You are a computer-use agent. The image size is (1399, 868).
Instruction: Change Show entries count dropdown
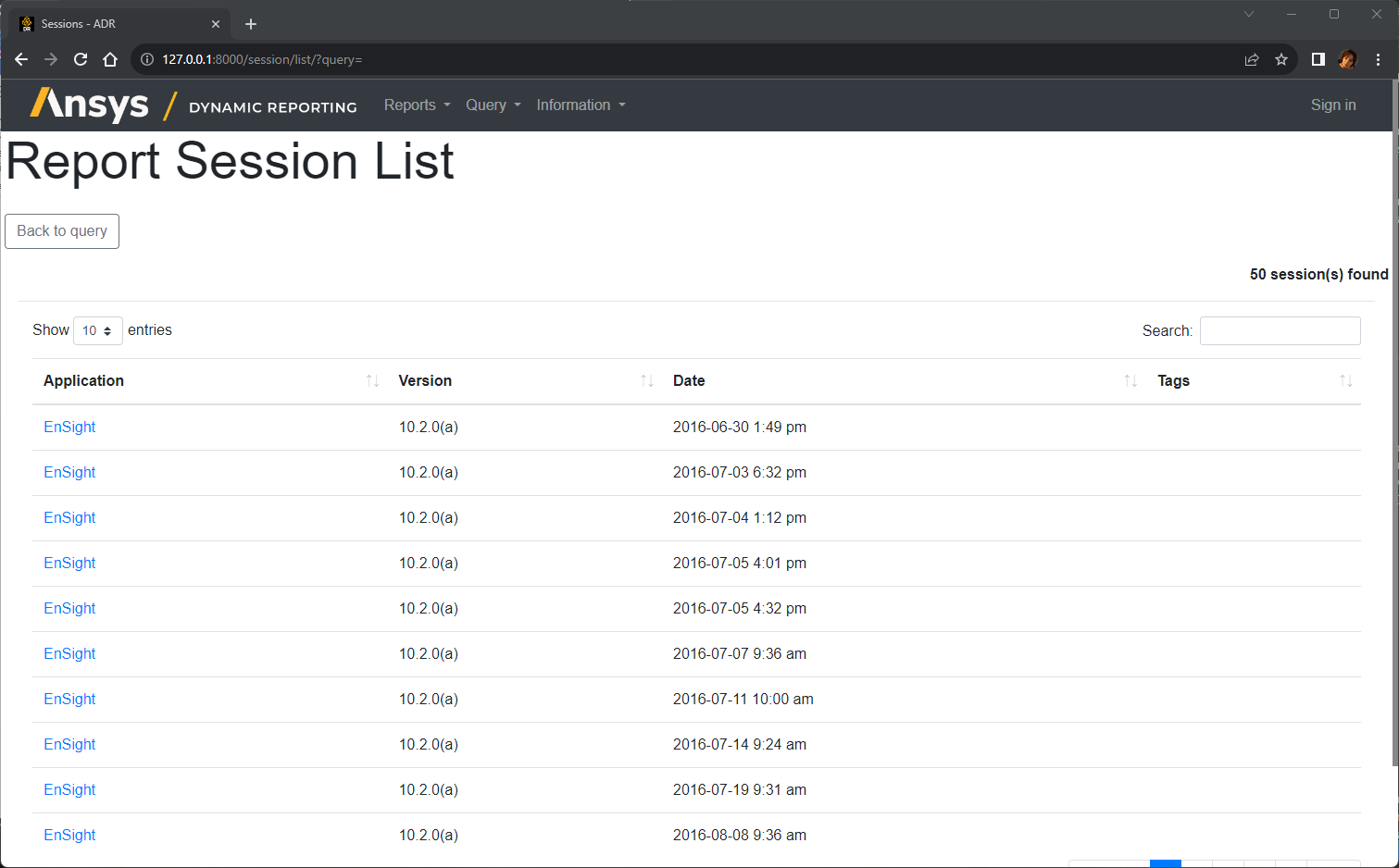[98, 330]
